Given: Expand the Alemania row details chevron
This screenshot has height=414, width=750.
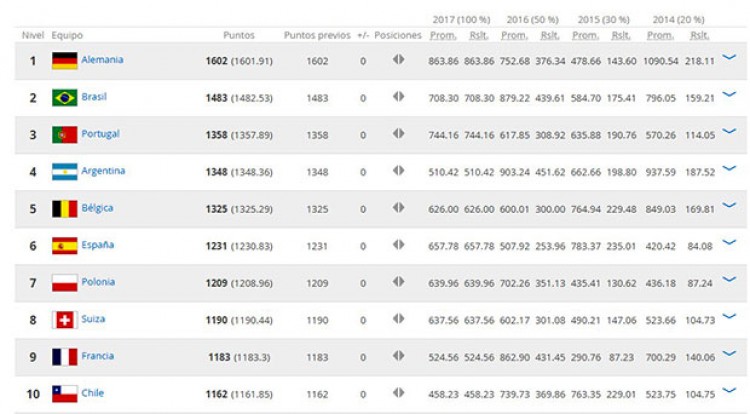Looking at the screenshot, I should pos(728,58).
